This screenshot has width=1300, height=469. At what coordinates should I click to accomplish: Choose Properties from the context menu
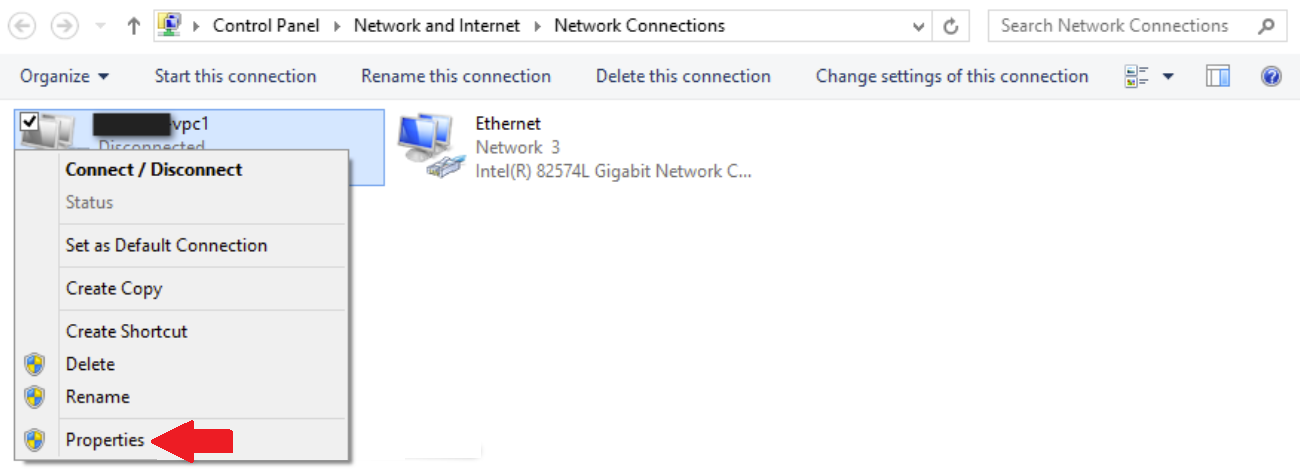105,440
